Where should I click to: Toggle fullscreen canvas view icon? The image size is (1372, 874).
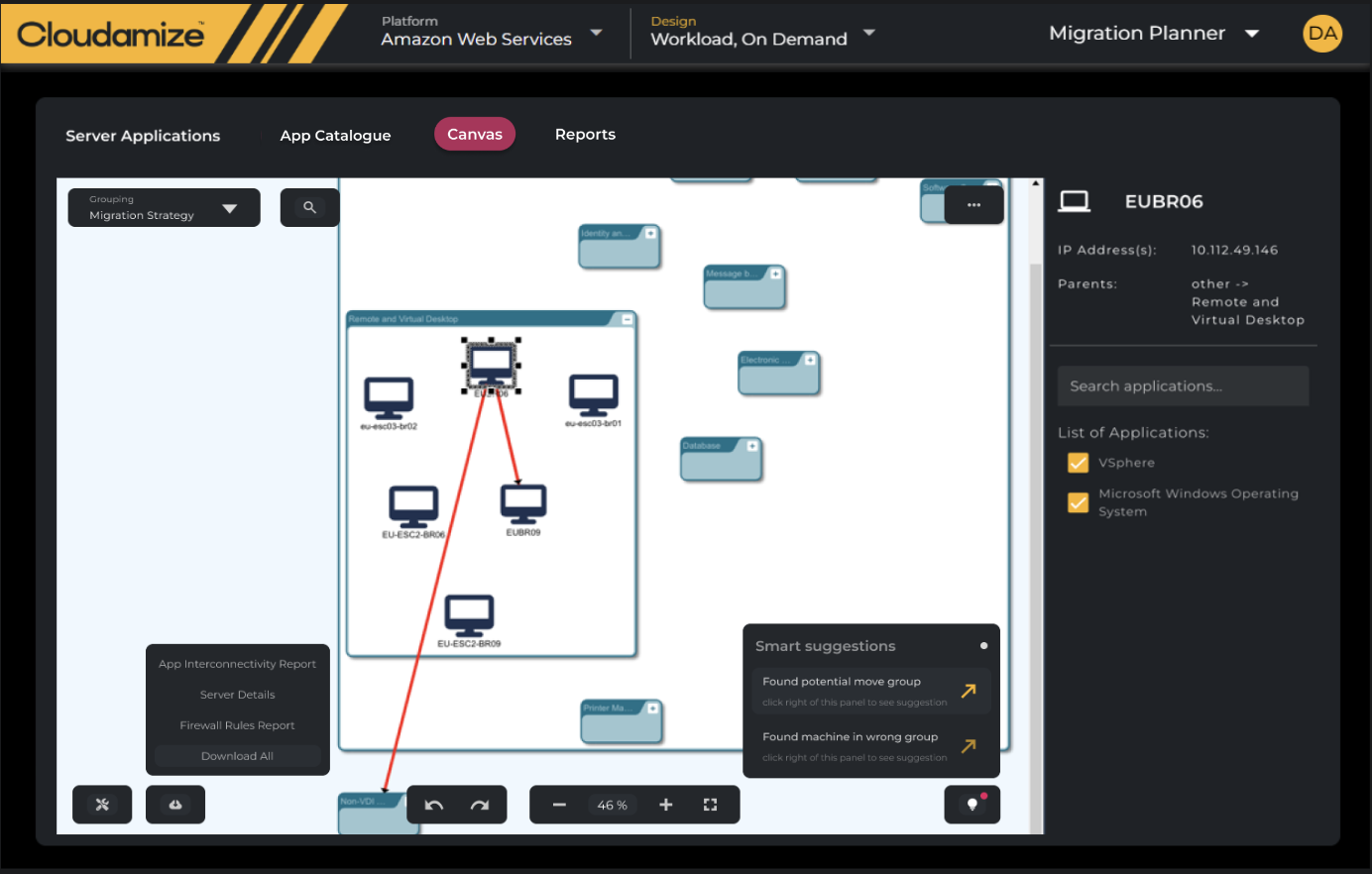[710, 805]
